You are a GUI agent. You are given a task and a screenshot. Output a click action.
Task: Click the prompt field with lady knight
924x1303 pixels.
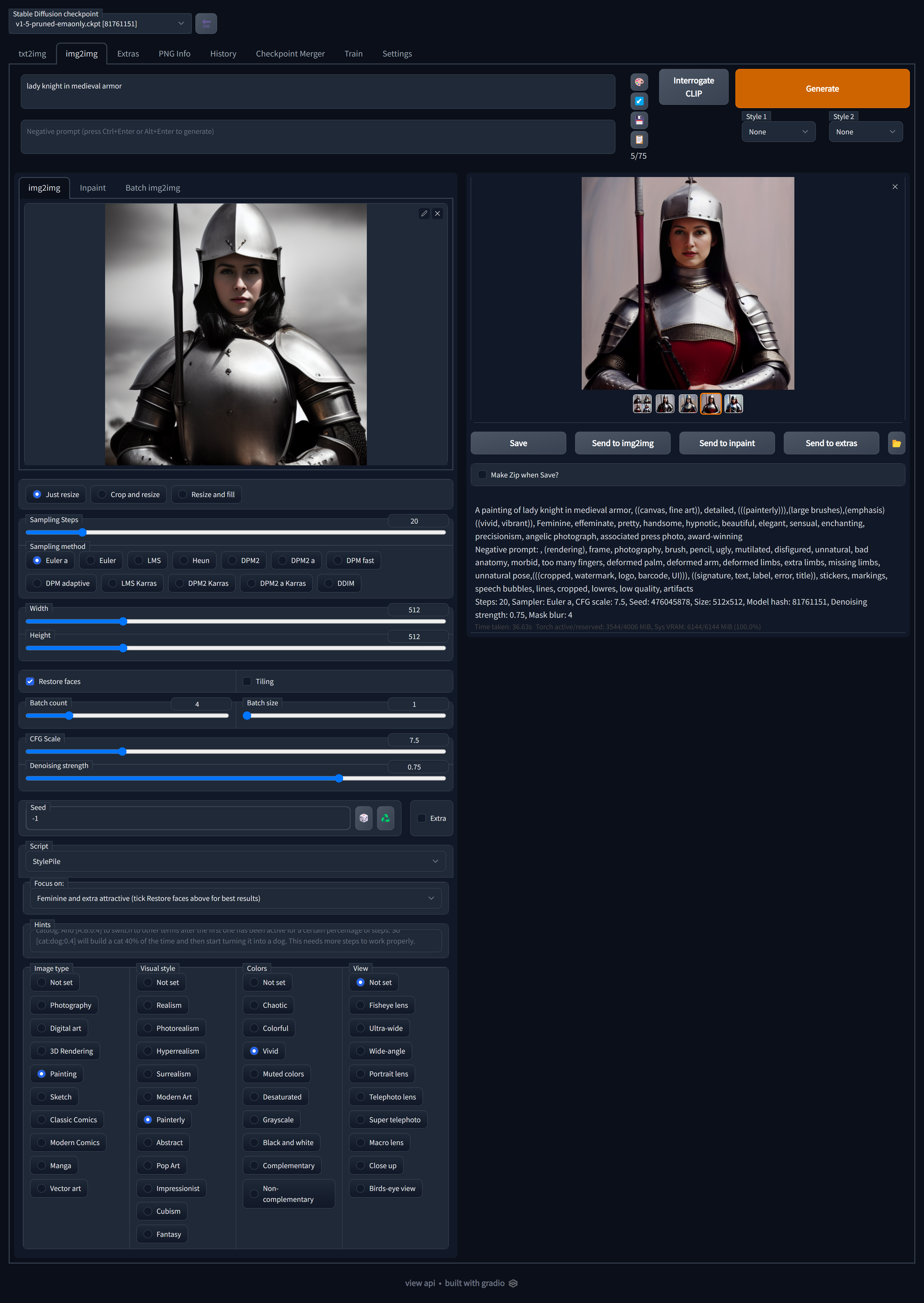click(318, 92)
